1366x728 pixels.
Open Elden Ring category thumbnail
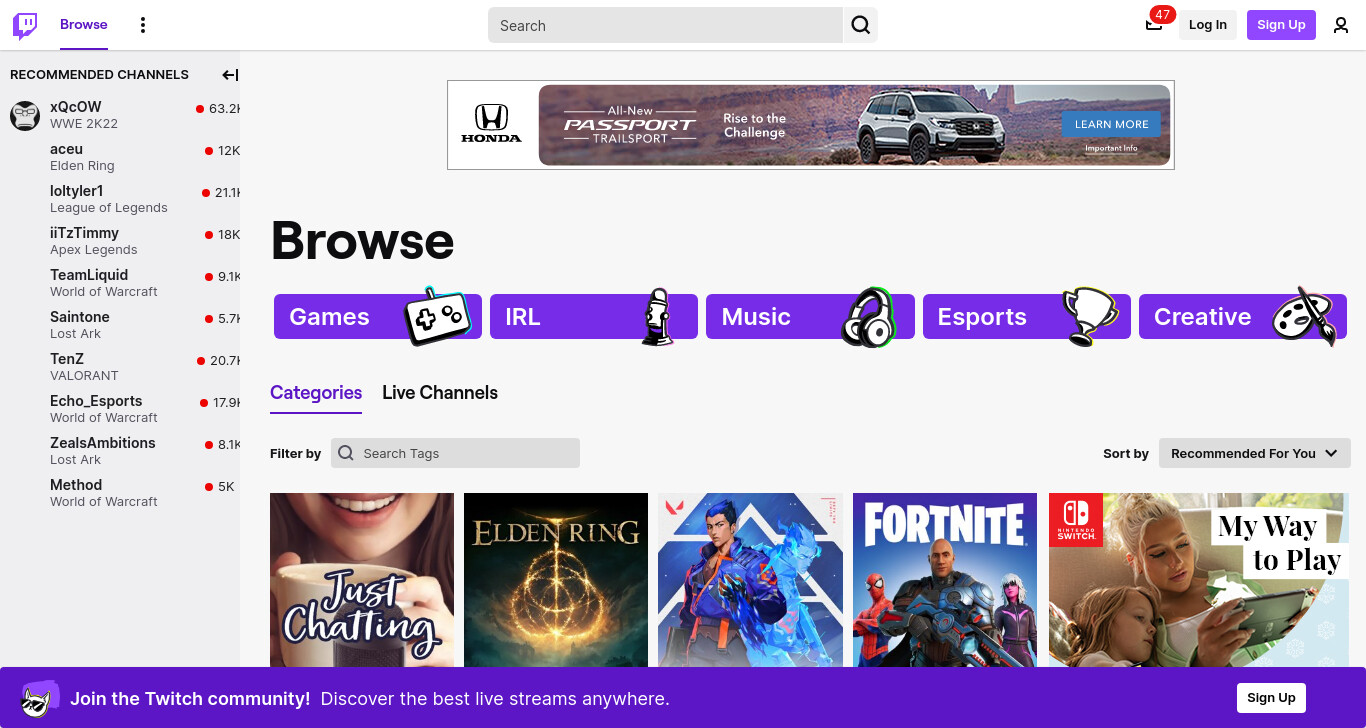(556, 580)
